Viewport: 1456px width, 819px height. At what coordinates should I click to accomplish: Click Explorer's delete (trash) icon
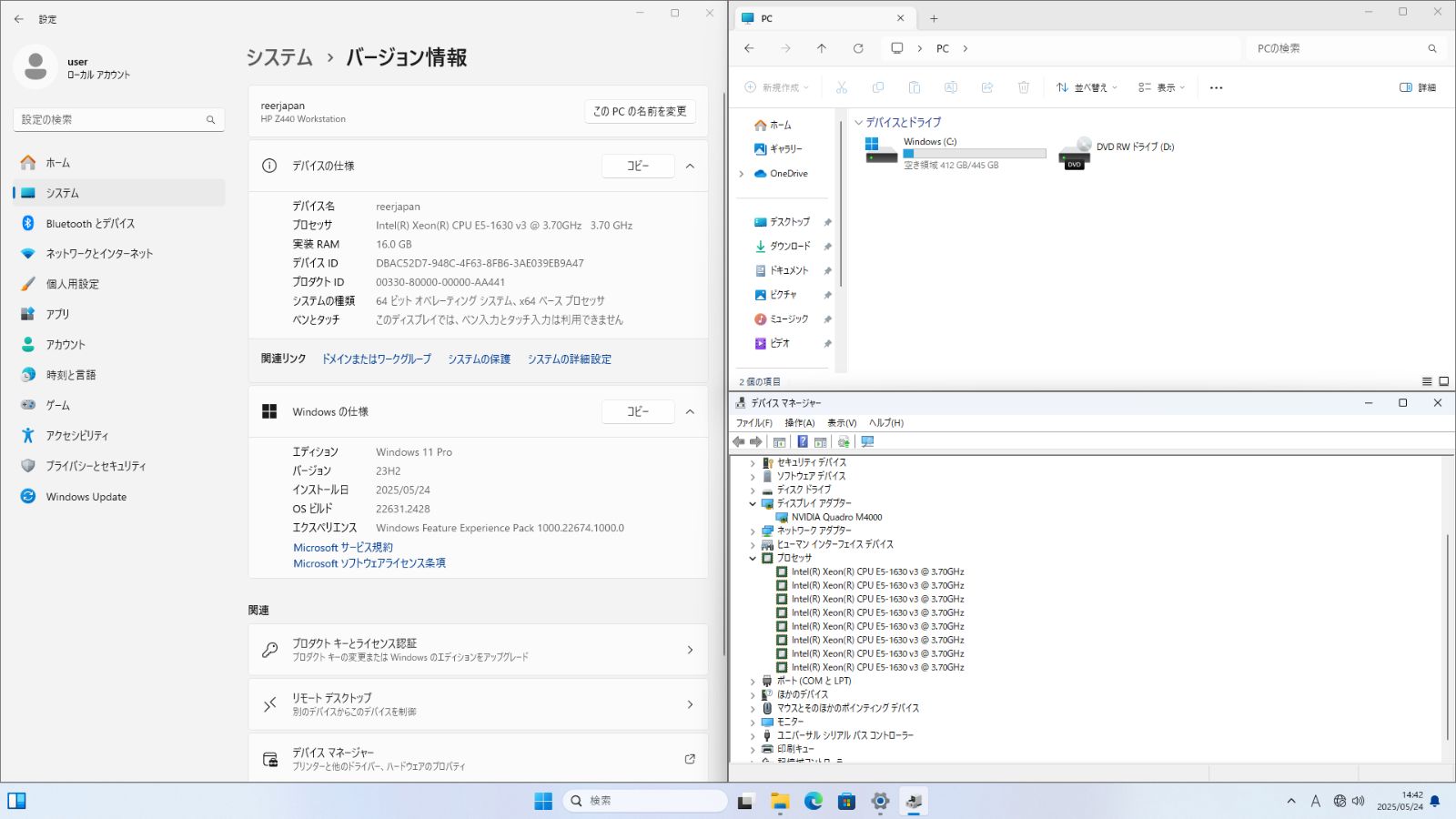tap(1024, 87)
